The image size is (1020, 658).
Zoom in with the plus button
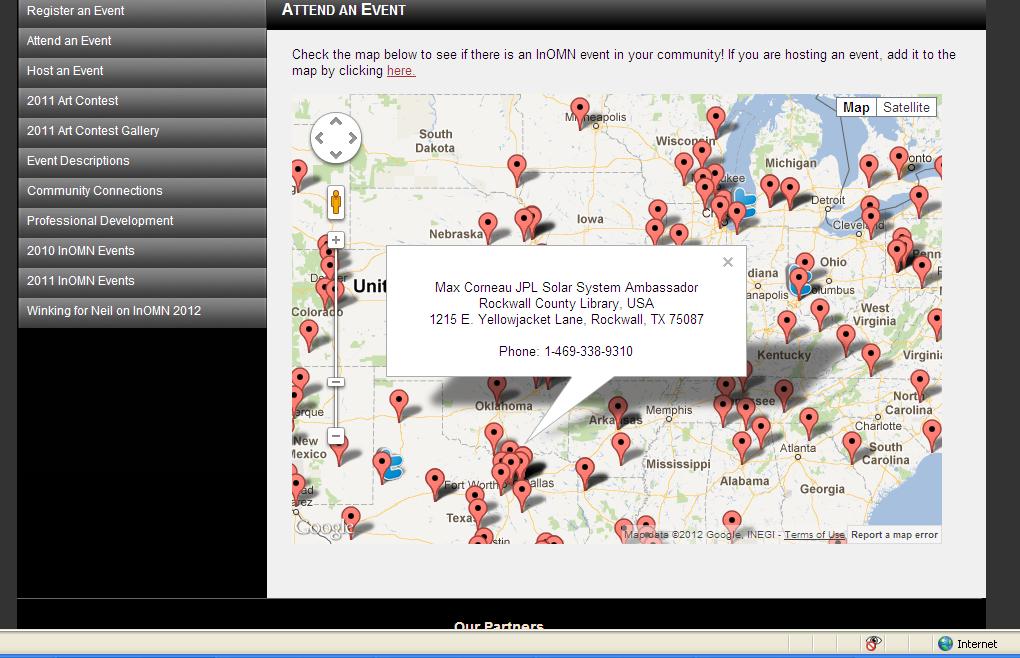click(x=336, y=240)
